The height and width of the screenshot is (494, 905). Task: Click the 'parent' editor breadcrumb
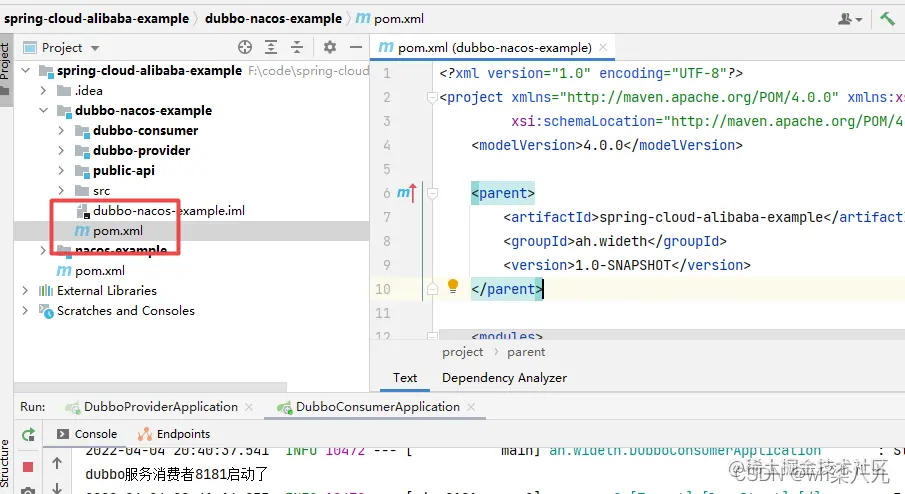(x=526, y=352)
